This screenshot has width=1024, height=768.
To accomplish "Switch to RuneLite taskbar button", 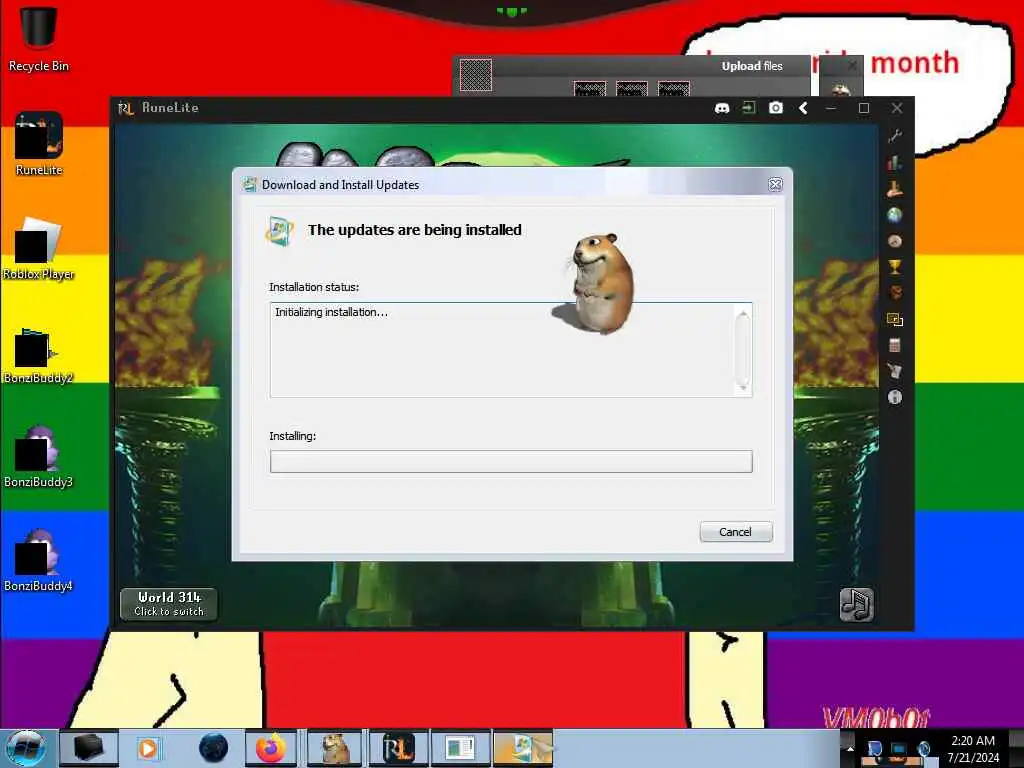I will (398, 748).
